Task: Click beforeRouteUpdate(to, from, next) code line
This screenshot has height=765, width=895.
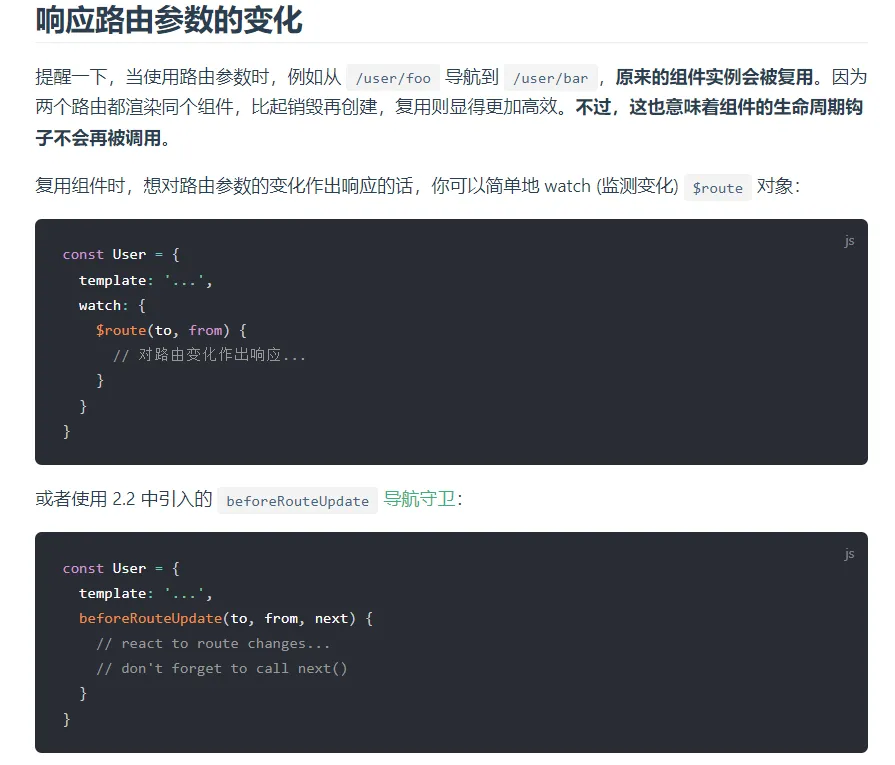Action: click(226, 618)
